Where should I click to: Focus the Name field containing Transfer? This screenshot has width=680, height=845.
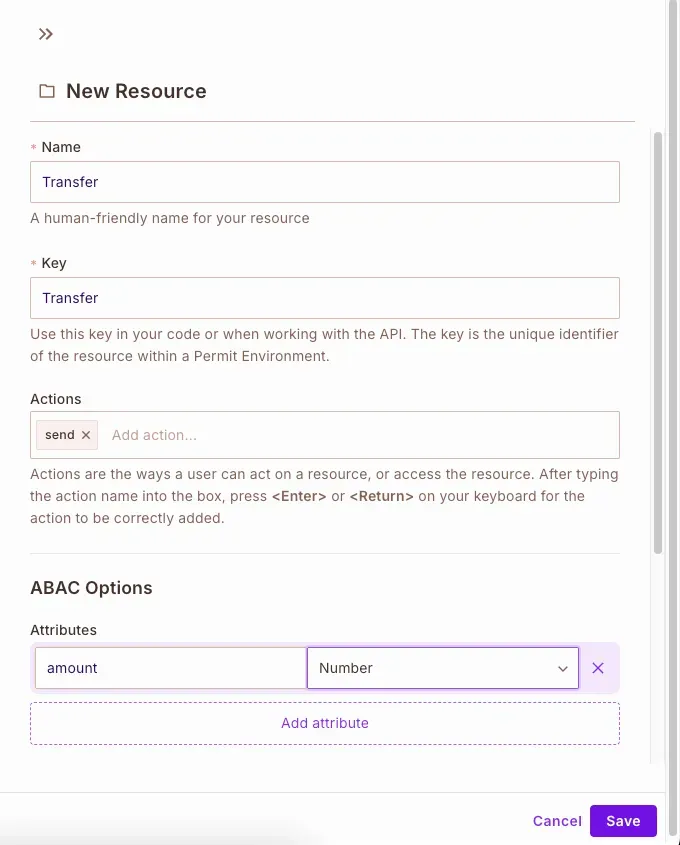(325, 182)
